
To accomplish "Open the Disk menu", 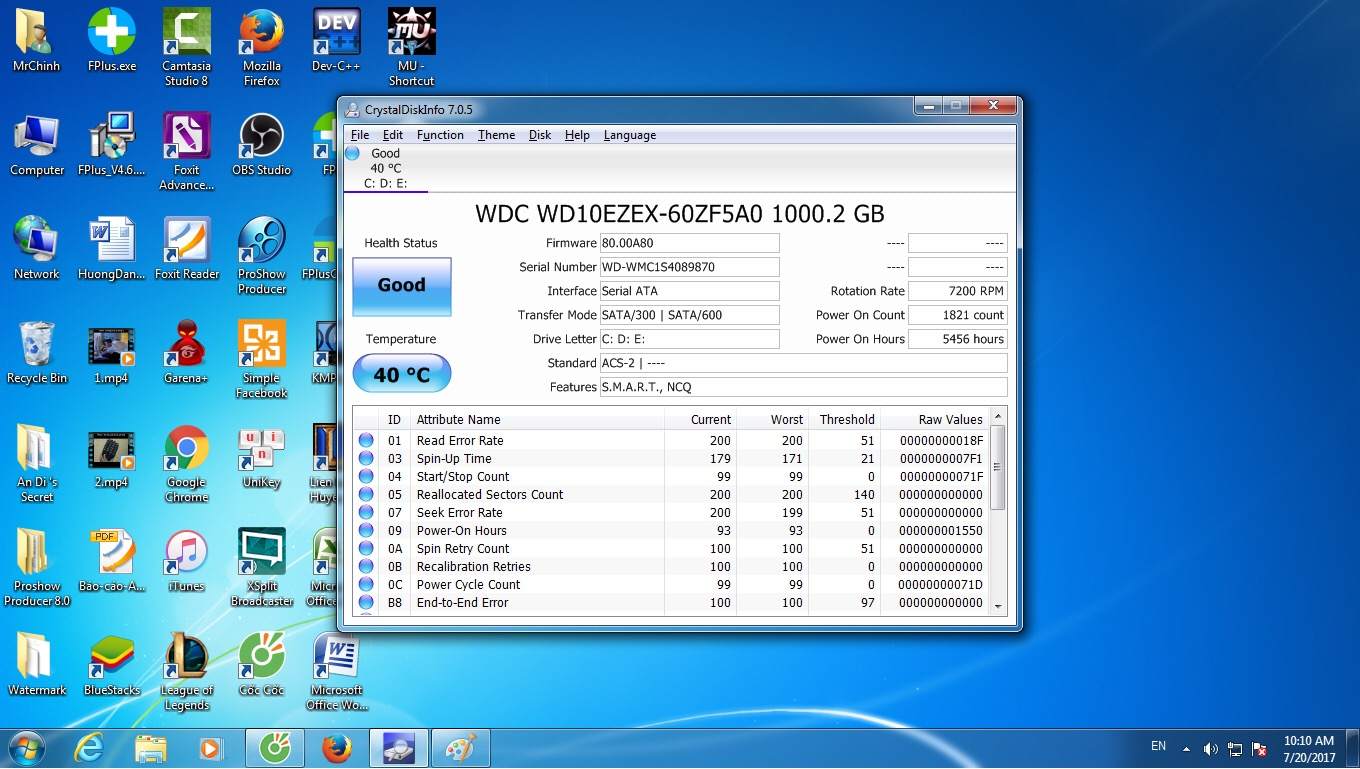I will [x=540, y=135].
